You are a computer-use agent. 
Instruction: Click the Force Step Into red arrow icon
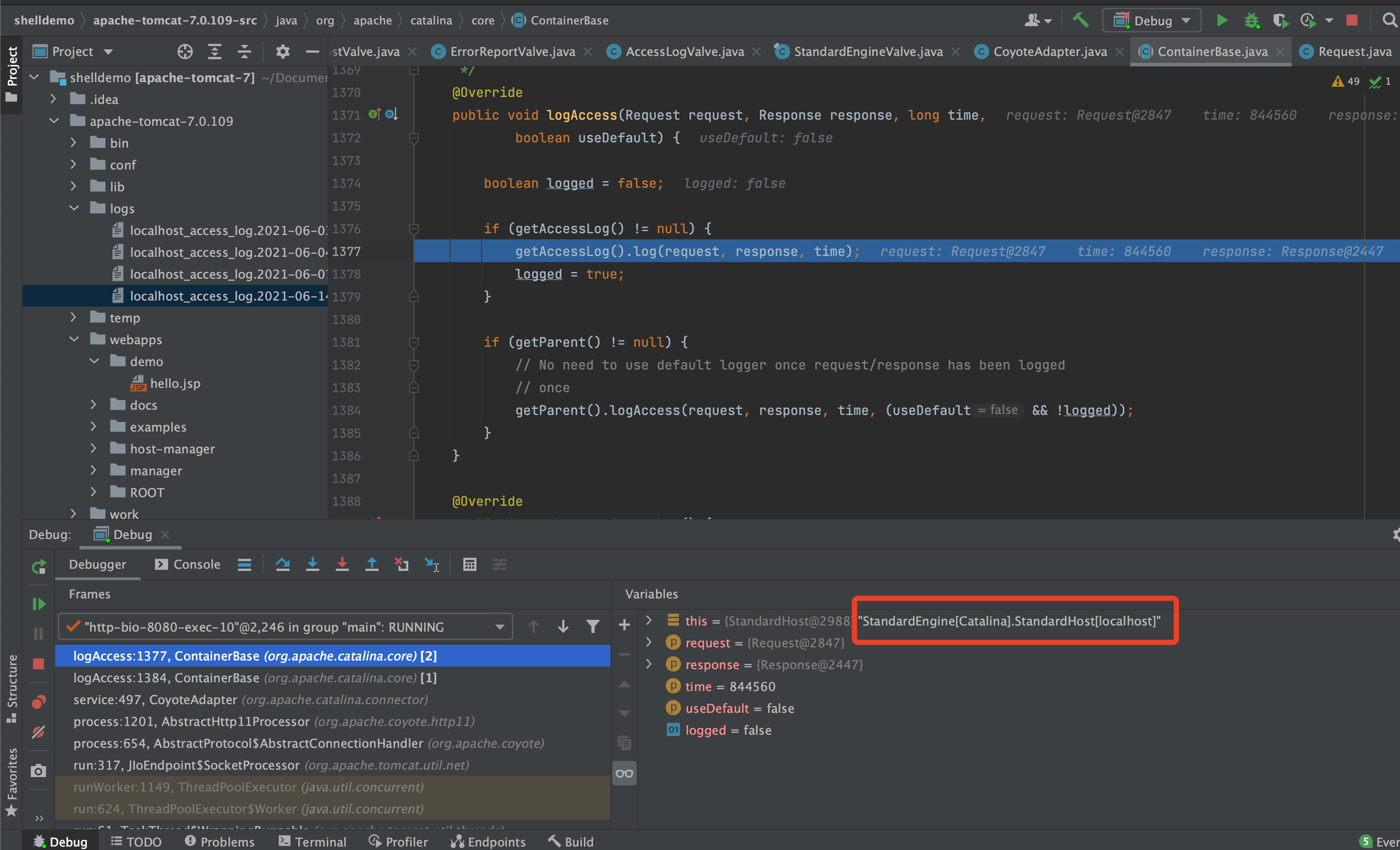pos(342,564)
